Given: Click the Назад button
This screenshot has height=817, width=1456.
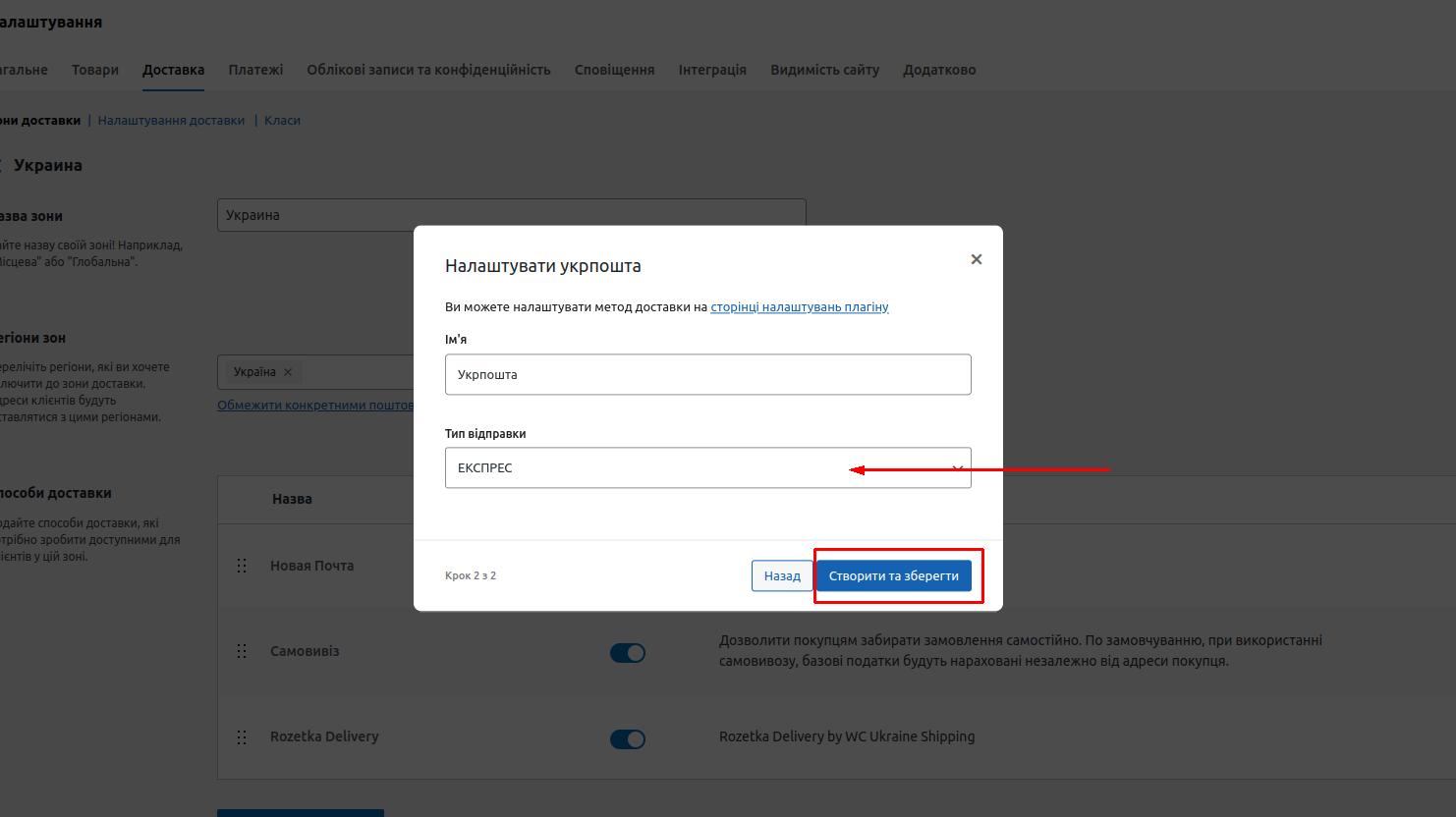Looking at the screenshot, I should tap(782, 576).
